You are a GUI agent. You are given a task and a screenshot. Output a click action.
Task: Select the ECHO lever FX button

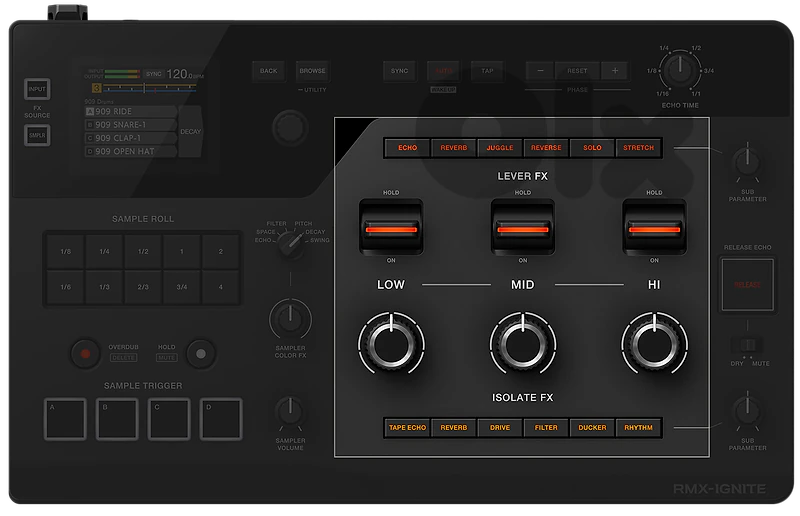point(407,148)
